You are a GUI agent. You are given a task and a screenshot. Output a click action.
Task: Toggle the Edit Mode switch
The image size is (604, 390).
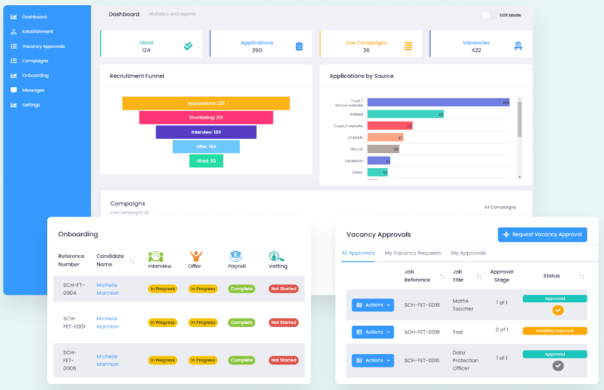[x=489, y=15]
